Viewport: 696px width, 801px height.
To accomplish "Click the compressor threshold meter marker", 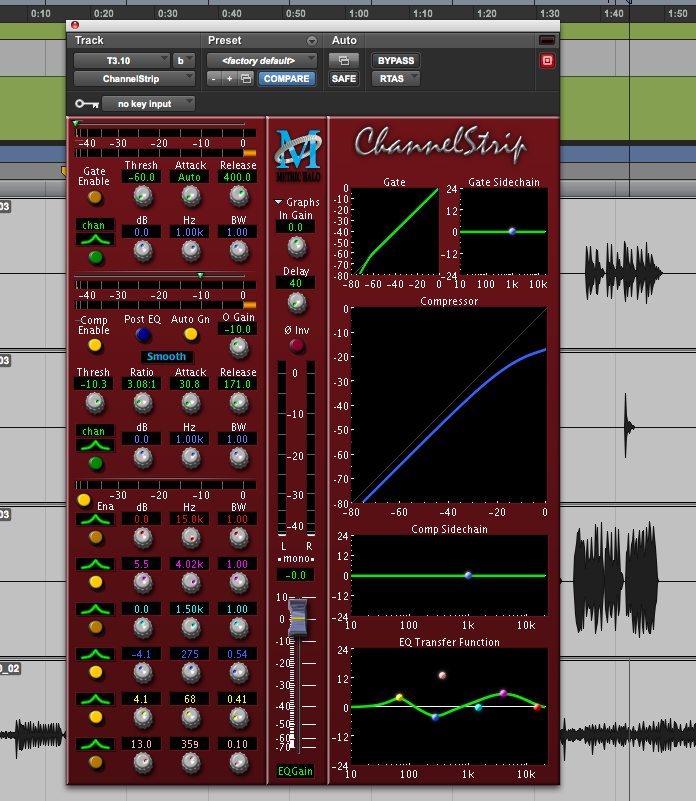I will click(x=200, y=275).
